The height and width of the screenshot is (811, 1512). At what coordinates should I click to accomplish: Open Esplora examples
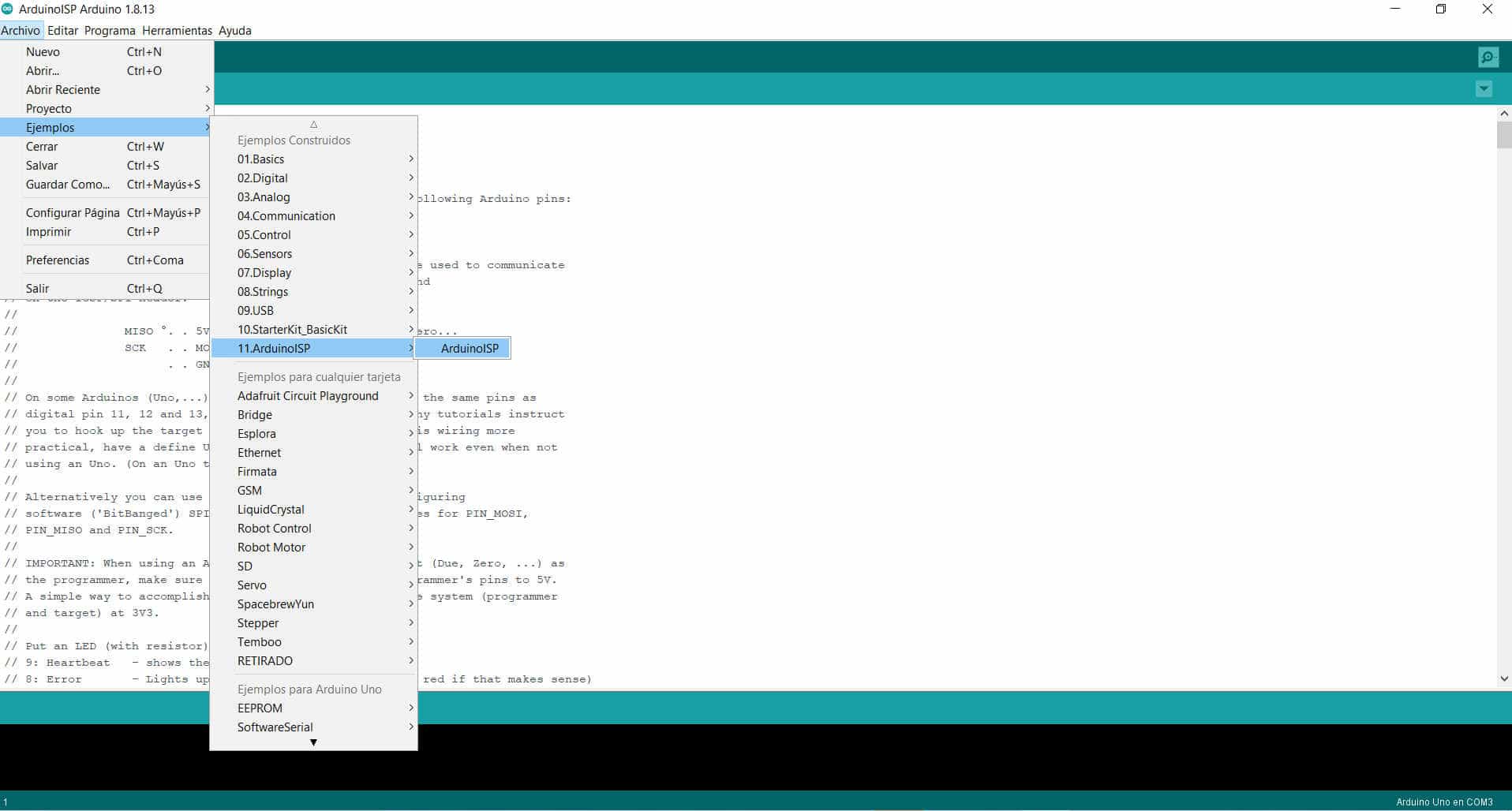coord(313,434)
